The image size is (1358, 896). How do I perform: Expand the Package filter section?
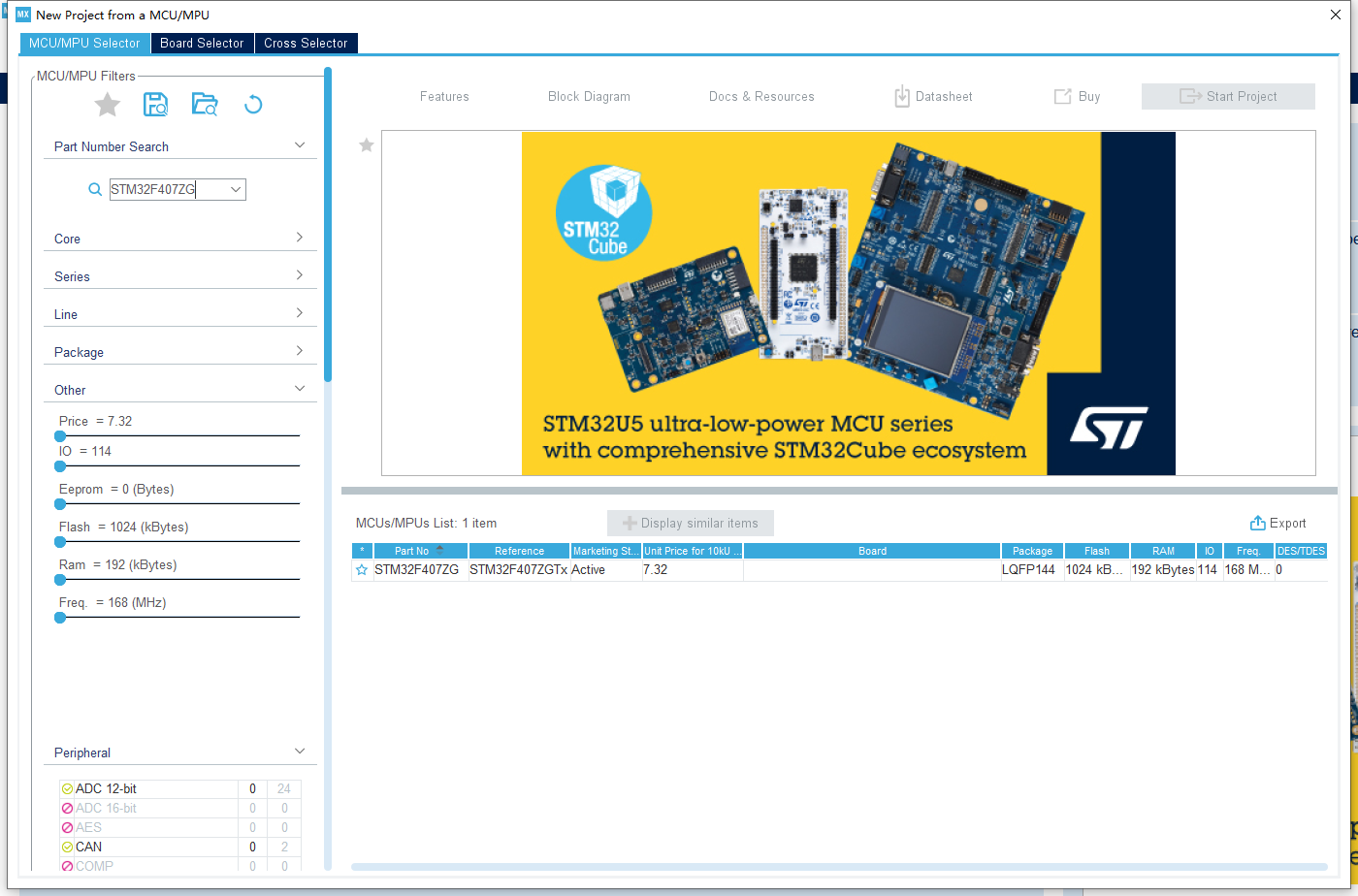(300, 351)
